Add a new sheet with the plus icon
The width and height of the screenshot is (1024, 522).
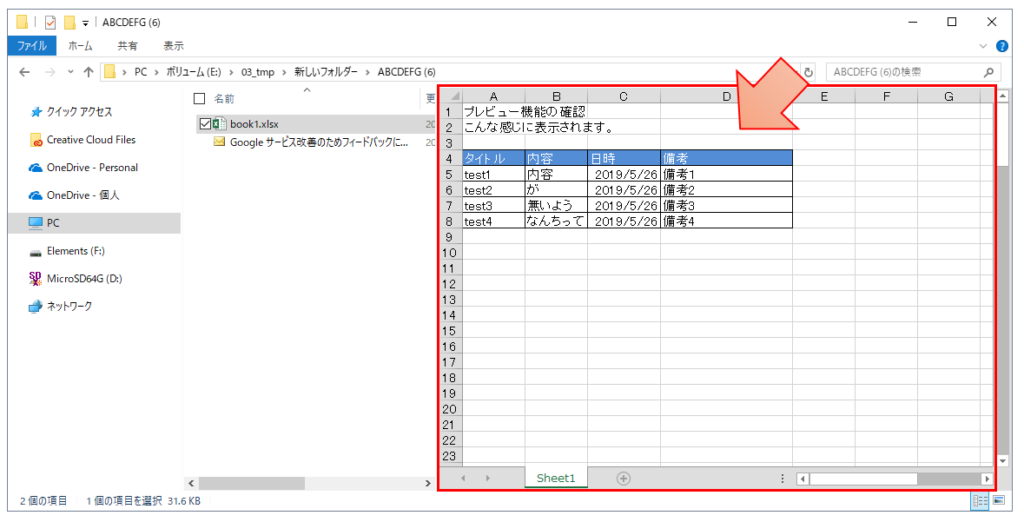click(x=623, y=478)
